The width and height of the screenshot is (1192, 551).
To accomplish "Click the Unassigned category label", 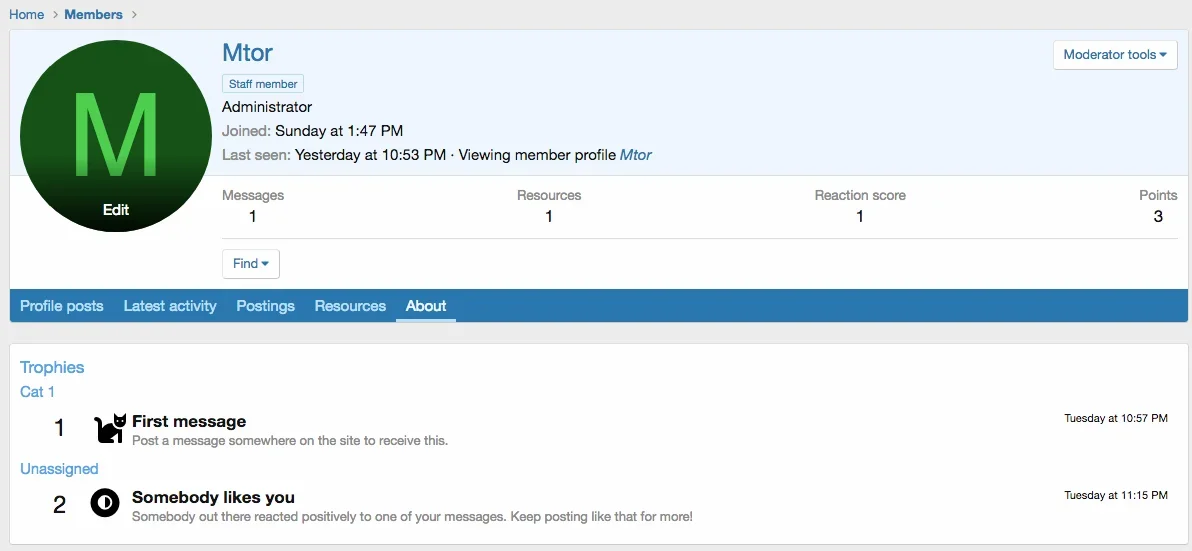I will pos(59,469).
